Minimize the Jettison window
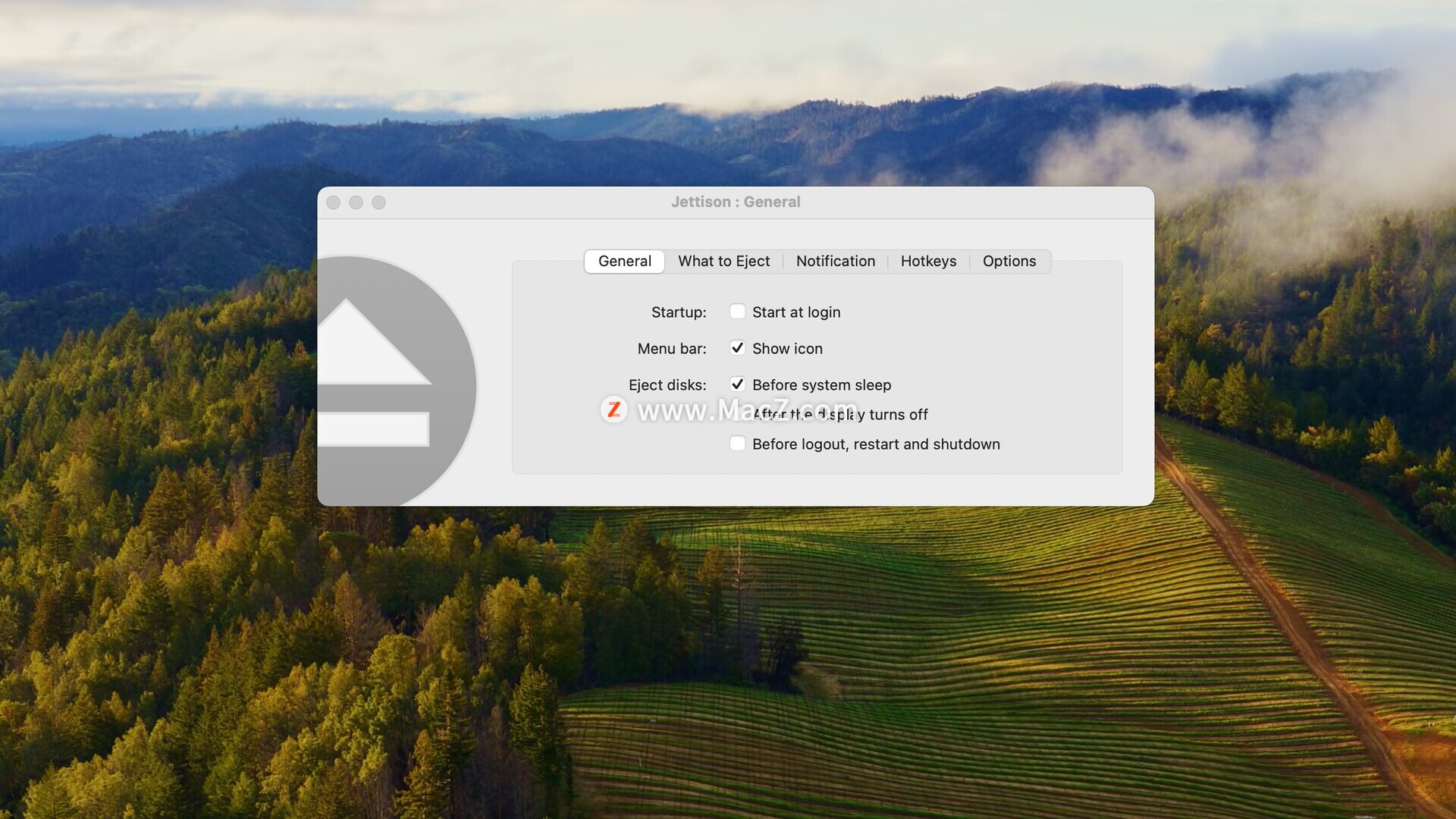The width and height of the screenshot is (1456, 819). [356, 202]
